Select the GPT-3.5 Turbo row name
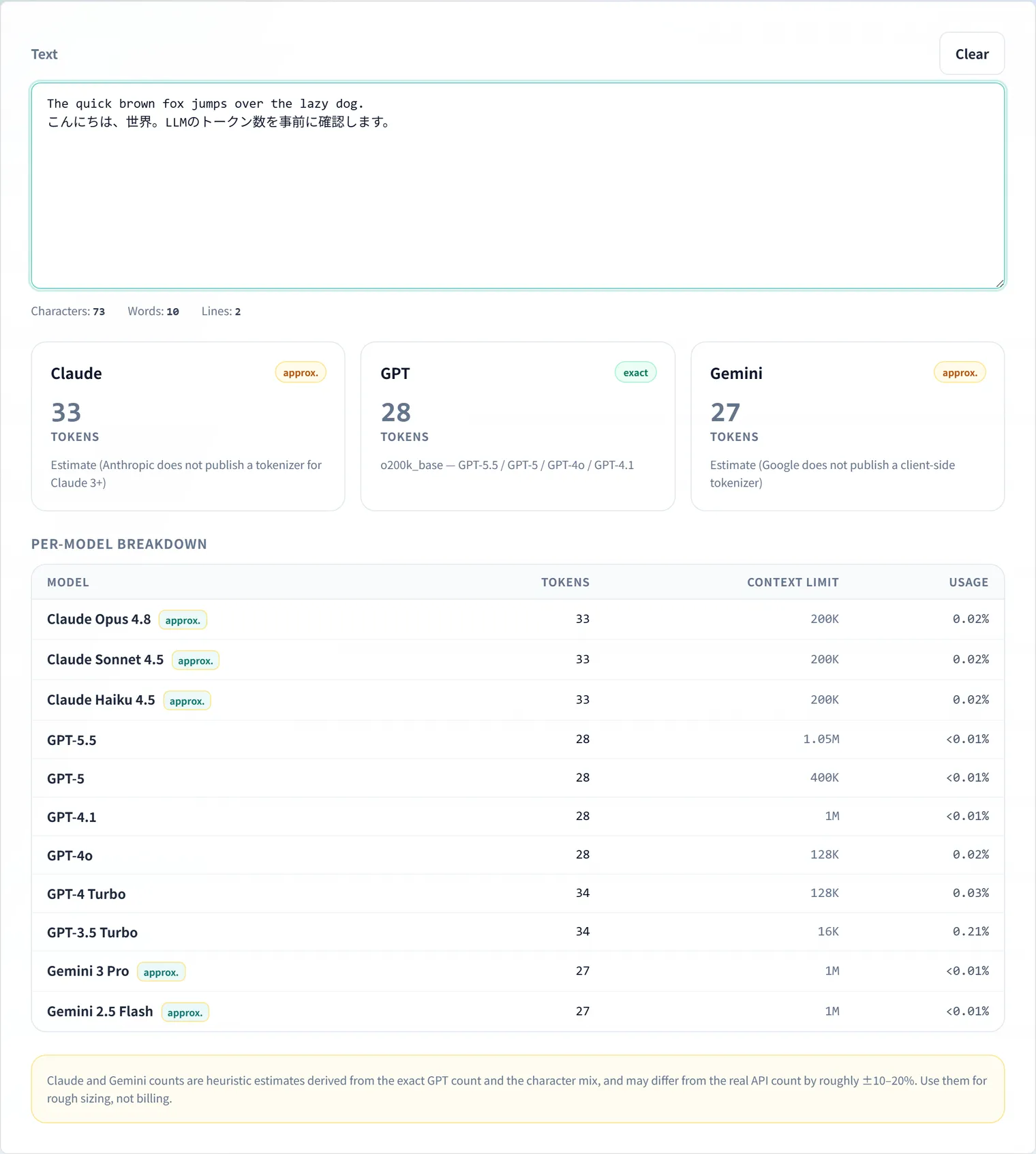Screen dimensions: 1036x1154 pyautogui.click(x=92, y=932)
